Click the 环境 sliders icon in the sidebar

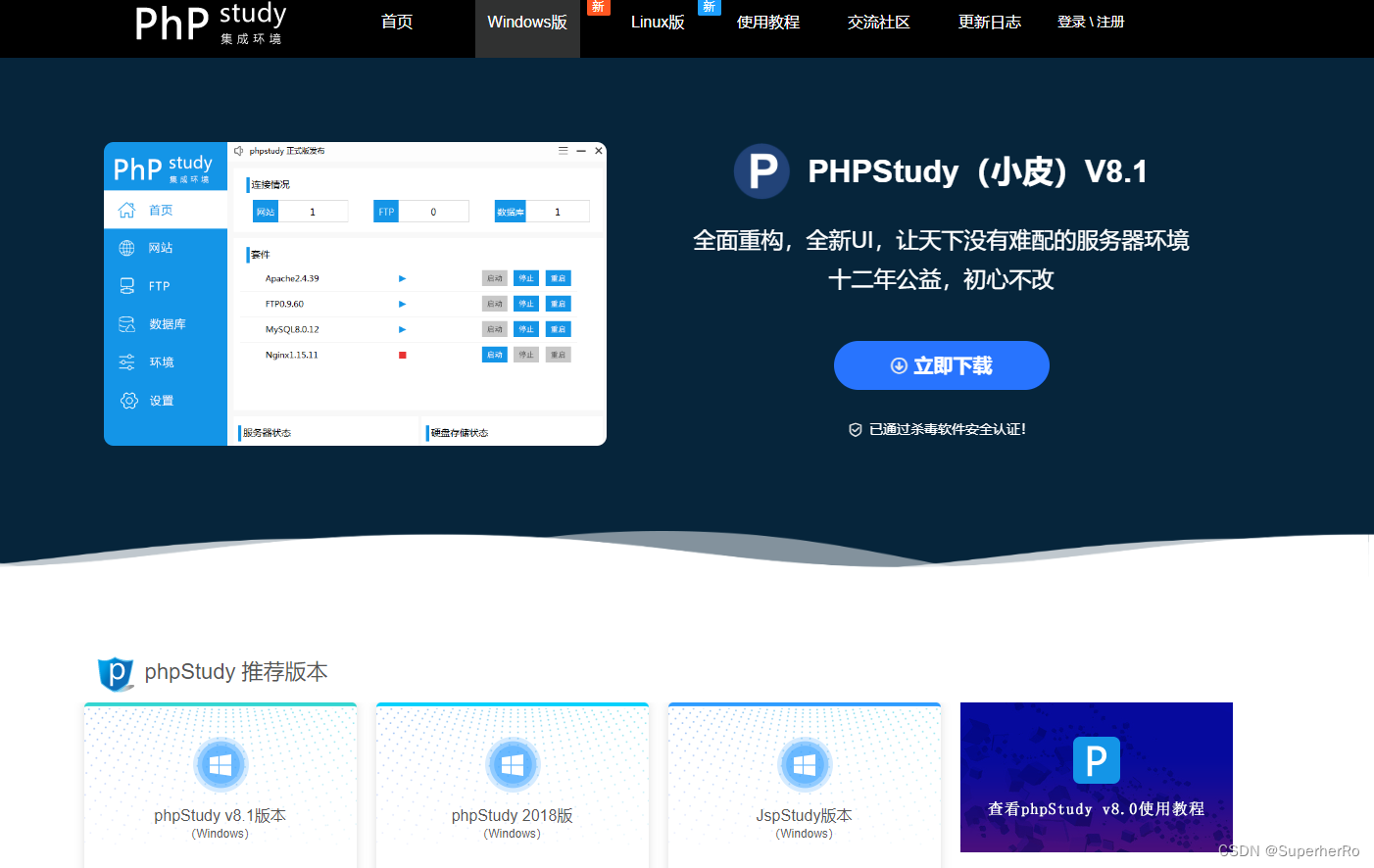coord(126,362)
